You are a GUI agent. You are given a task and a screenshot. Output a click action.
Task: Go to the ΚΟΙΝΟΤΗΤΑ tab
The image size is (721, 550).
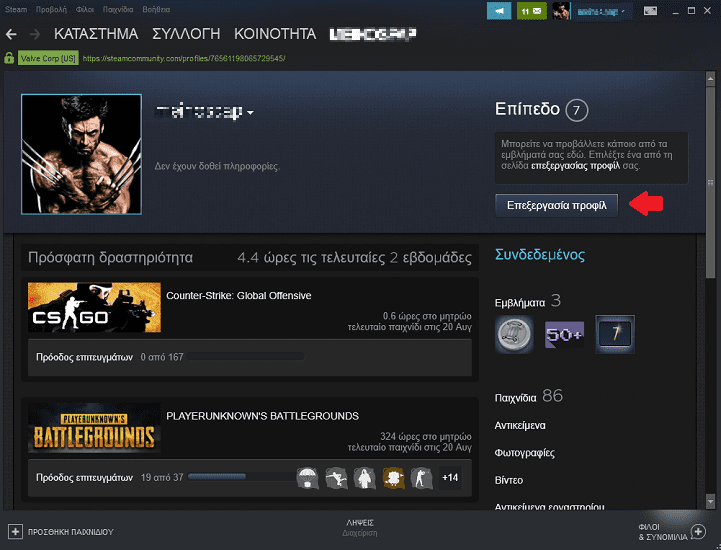tap(275, 34)
